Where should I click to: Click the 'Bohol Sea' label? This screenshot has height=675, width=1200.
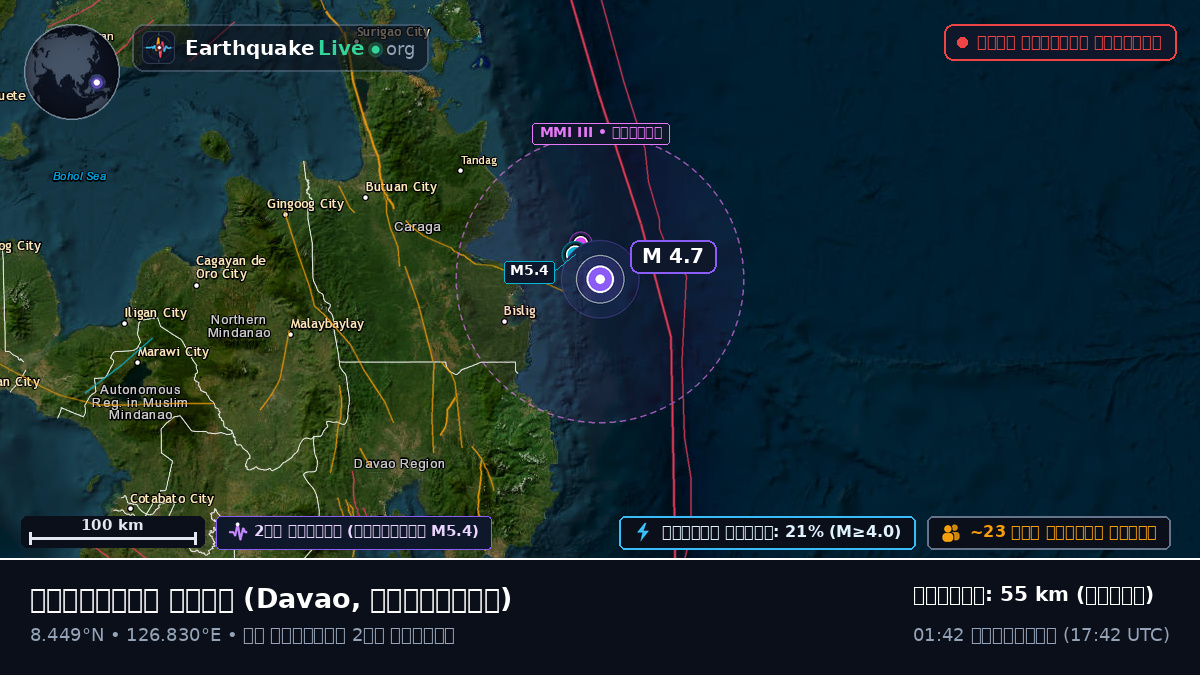click(x=80, y=176)
